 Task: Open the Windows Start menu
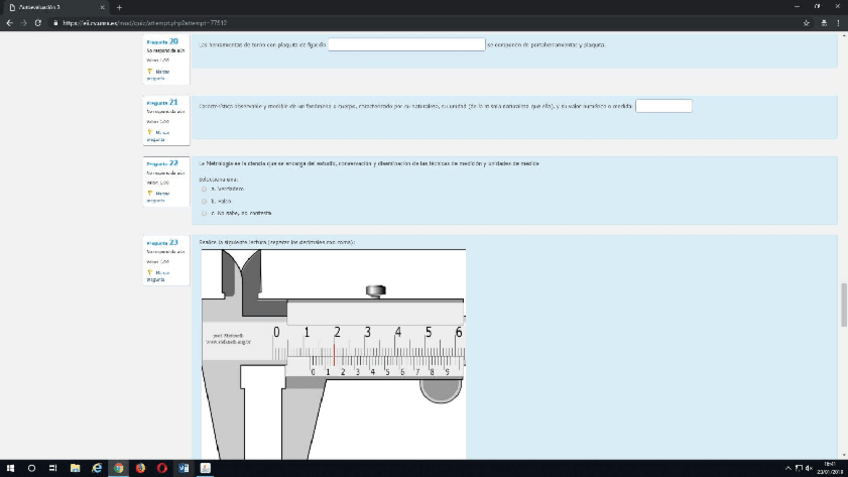(10, 468)
